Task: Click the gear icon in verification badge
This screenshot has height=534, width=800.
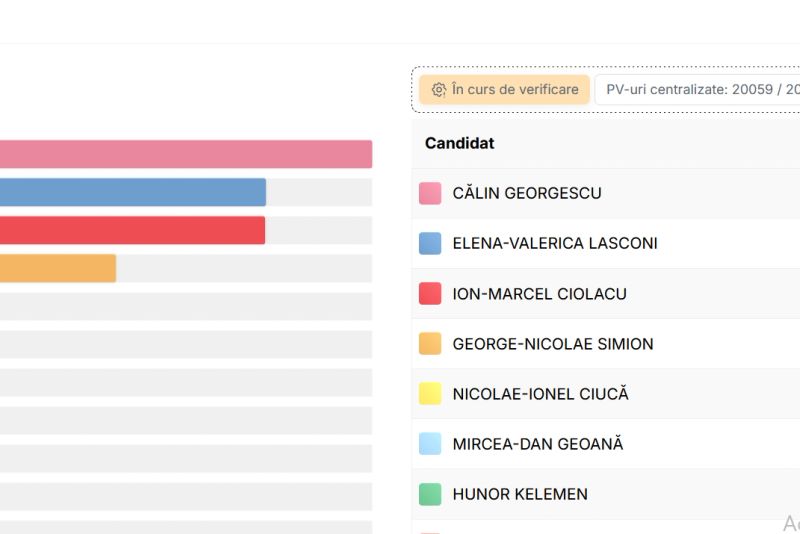Action: coord(438,90)
